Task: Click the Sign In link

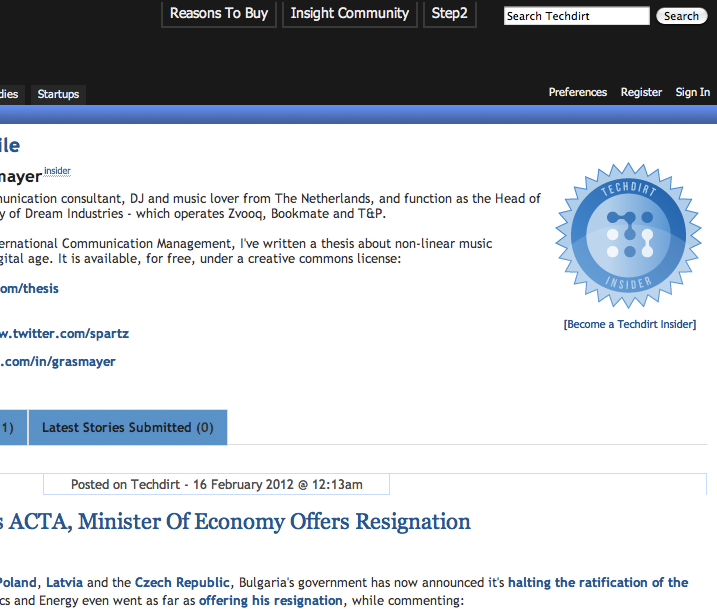Action: click(x=693, y=92)
